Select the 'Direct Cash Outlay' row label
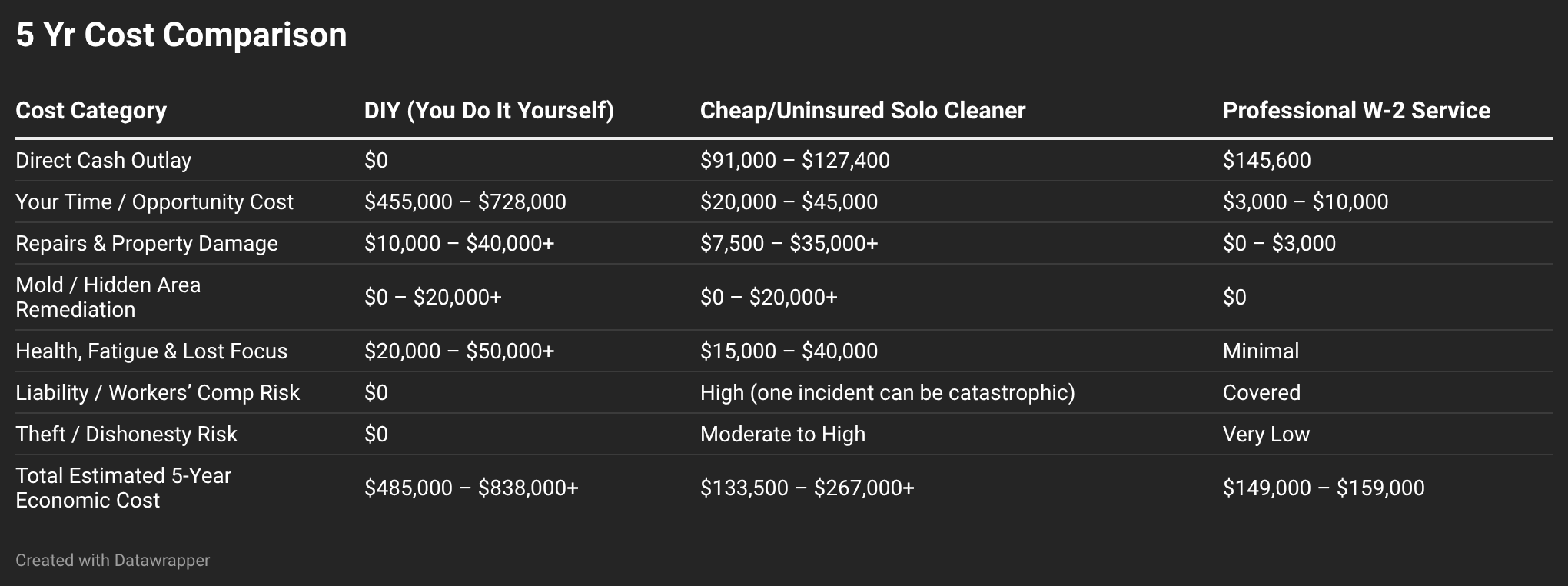Screen dimensions: 1568x586 pos(104,160)
